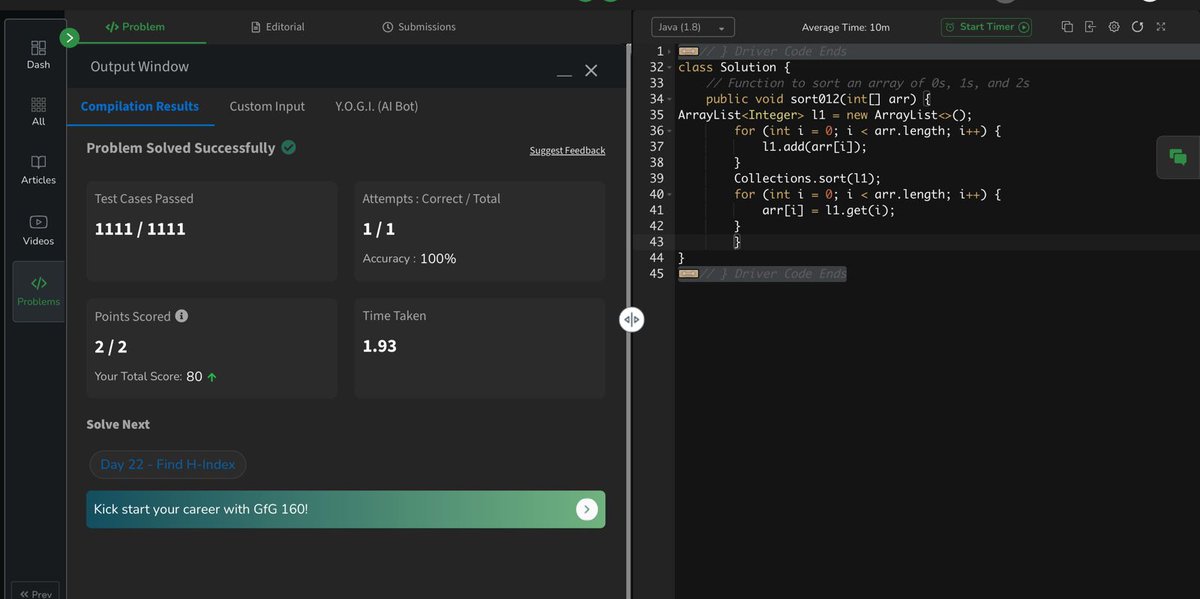Open the All grid icon in sidebar
This screenshot has height=599, width=1200.
[38, 104]
